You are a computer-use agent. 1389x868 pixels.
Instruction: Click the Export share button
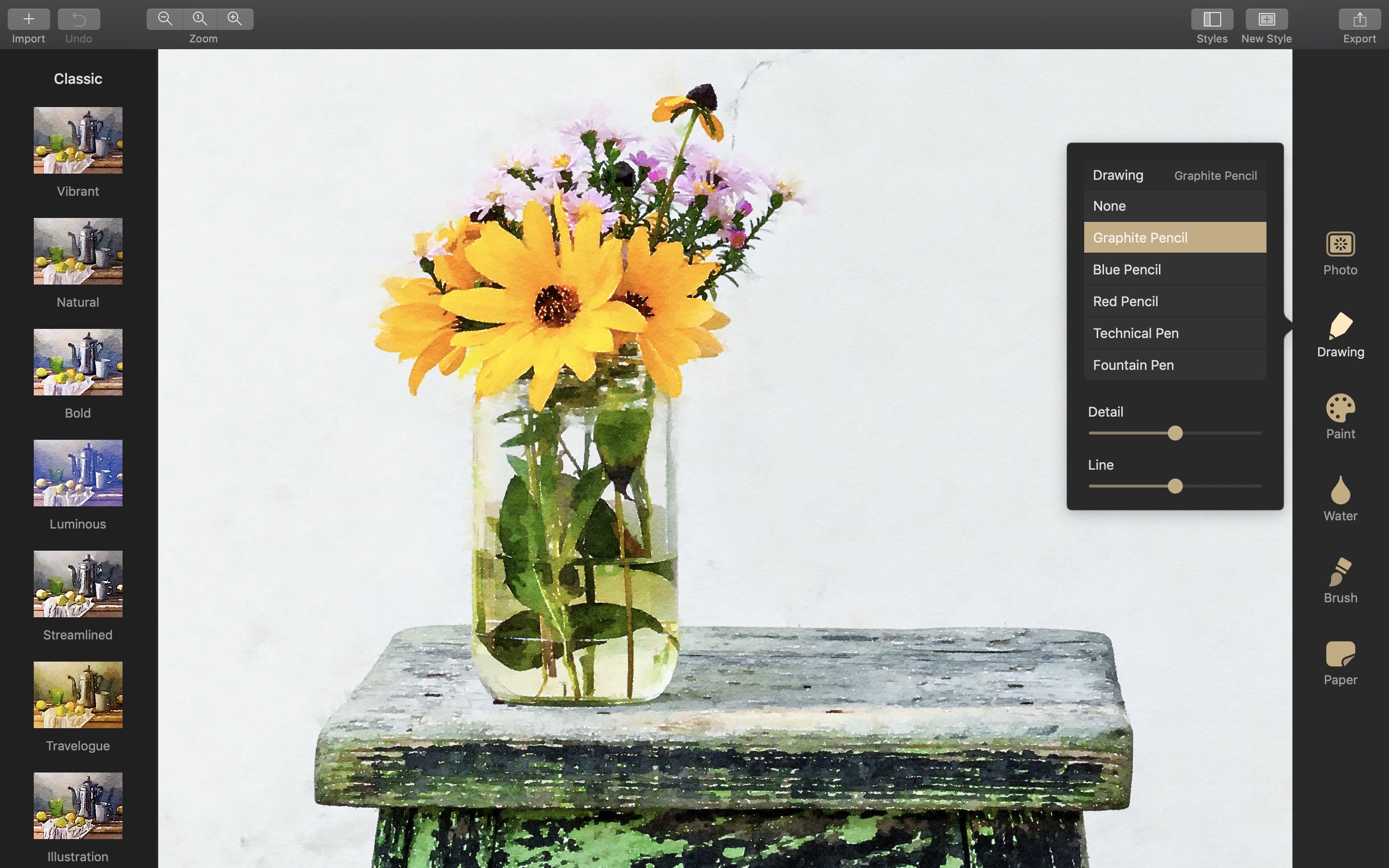tap(1359, 19)
